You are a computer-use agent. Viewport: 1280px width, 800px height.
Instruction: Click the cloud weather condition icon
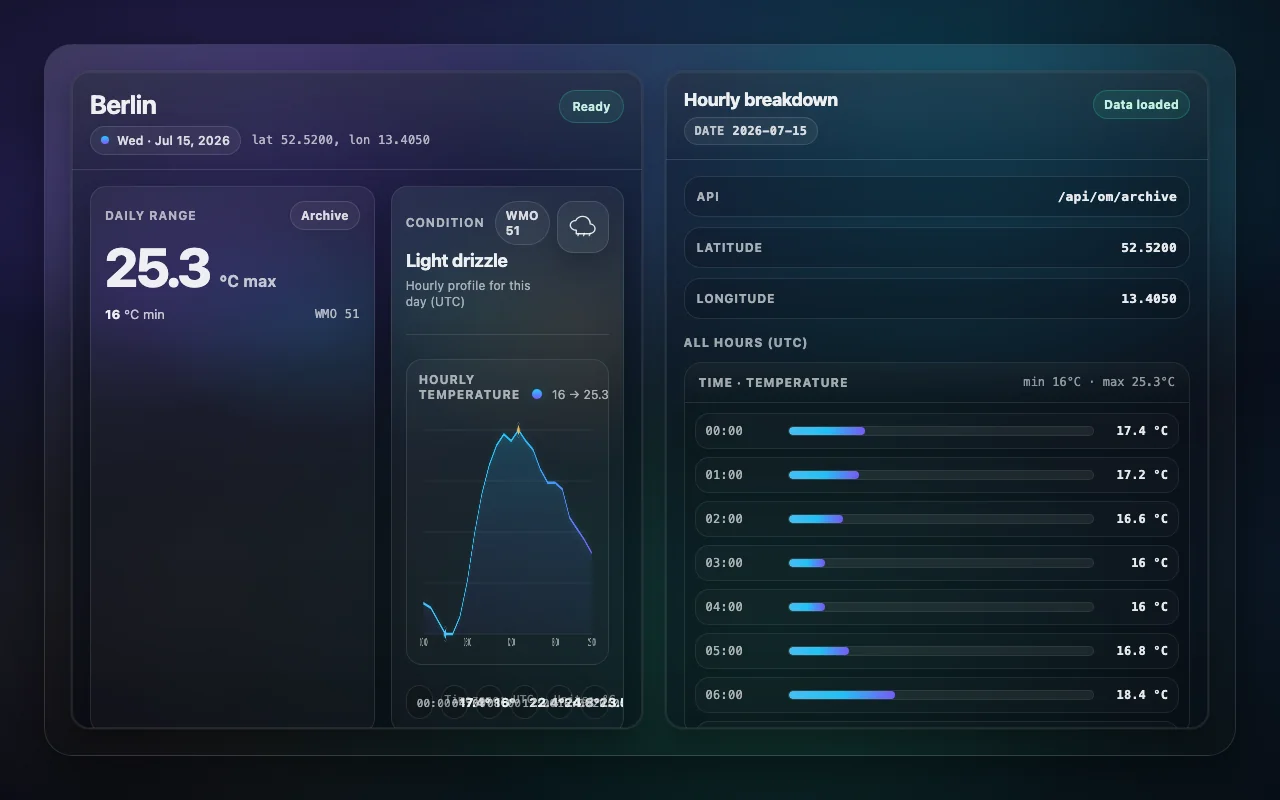[x=583, y=227]
